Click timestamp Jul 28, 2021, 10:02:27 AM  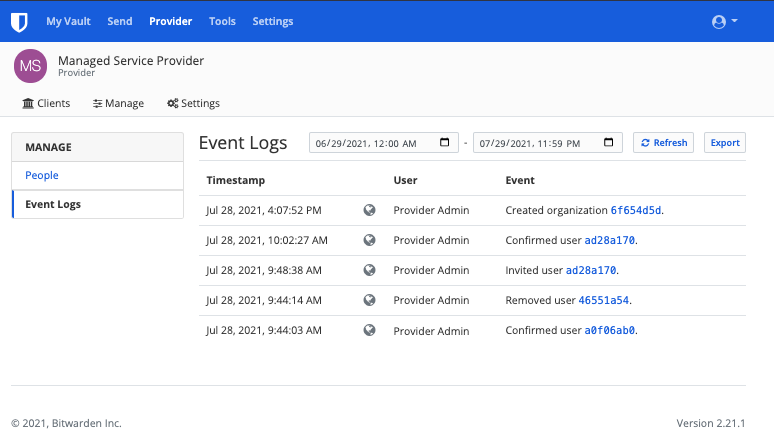(267, 240)
